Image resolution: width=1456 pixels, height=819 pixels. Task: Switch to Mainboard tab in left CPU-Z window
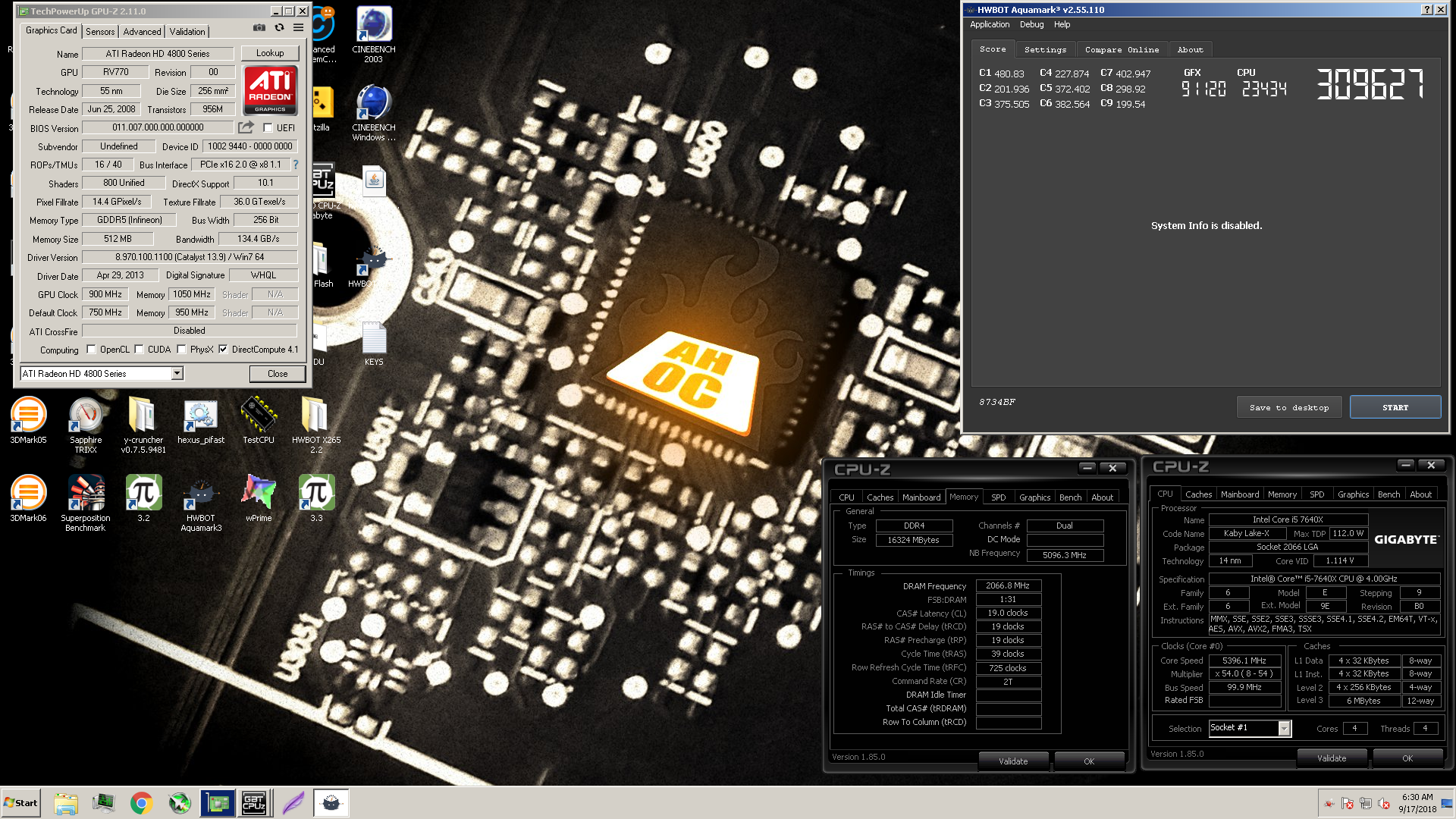tap(921, 497)
